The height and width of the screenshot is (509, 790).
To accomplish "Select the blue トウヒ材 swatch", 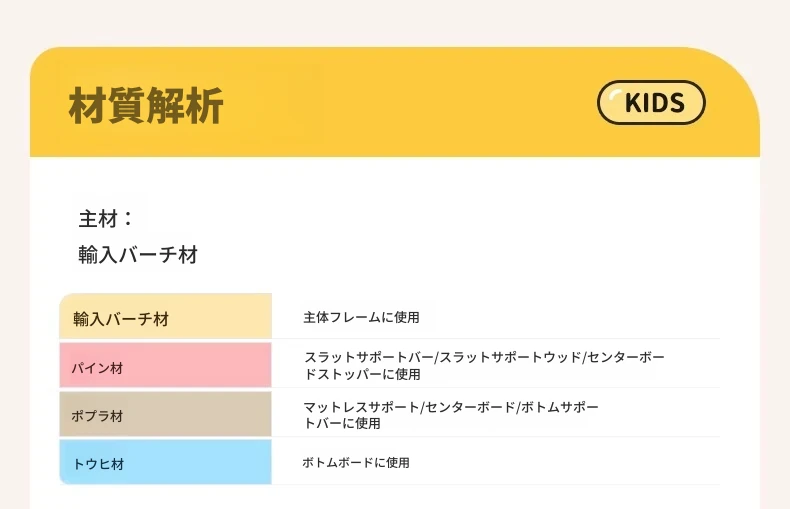I will pos(165,462).
